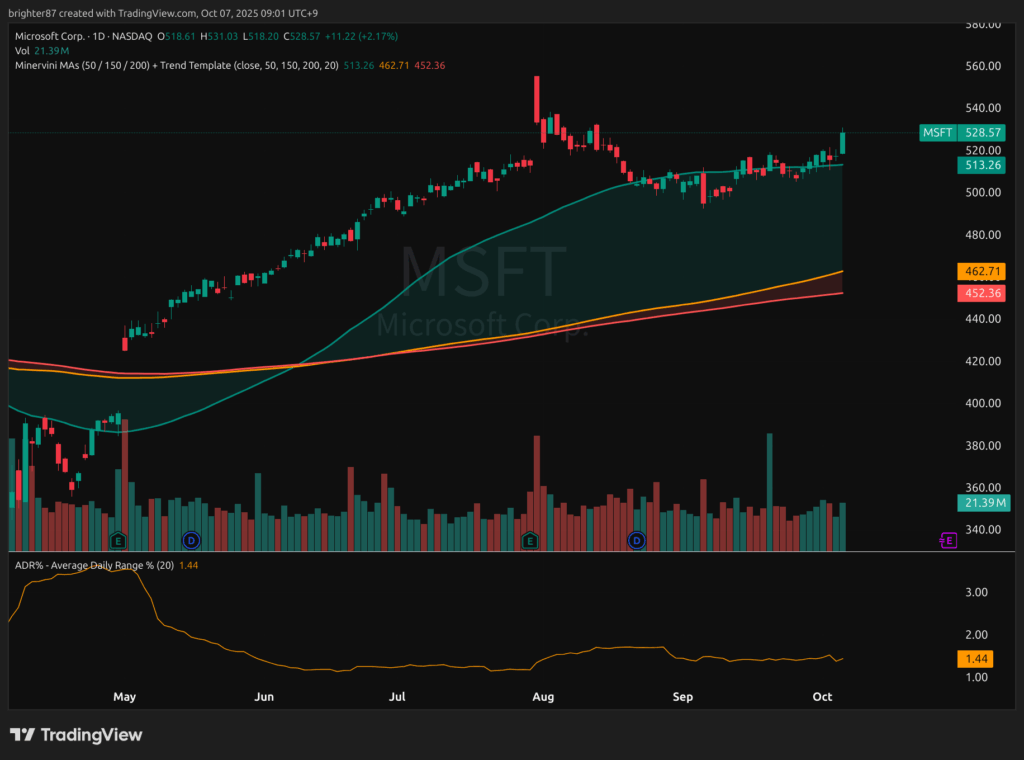
Task: Select the dividend D marker before September
Action: pos(636,540)
